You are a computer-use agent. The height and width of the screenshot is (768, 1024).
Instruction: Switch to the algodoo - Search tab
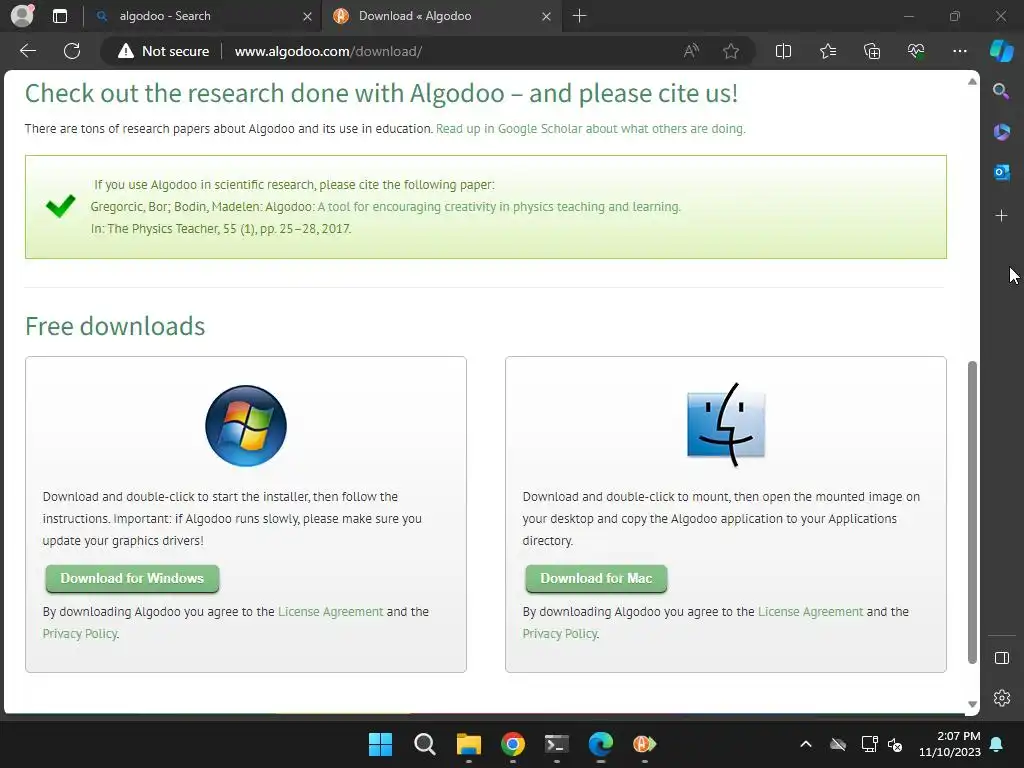click(202, 16)
